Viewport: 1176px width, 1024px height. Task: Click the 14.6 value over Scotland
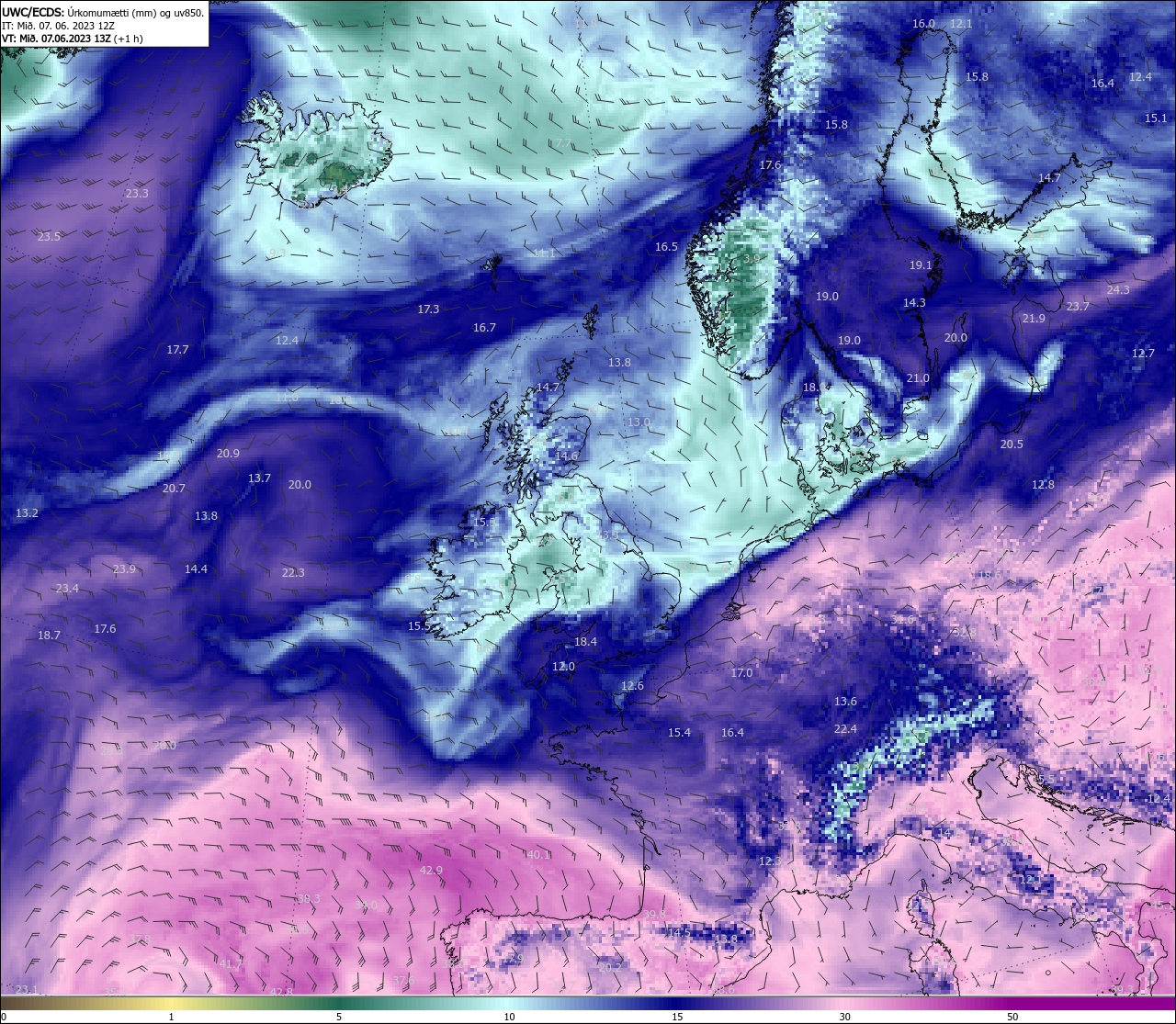[567, 456]
